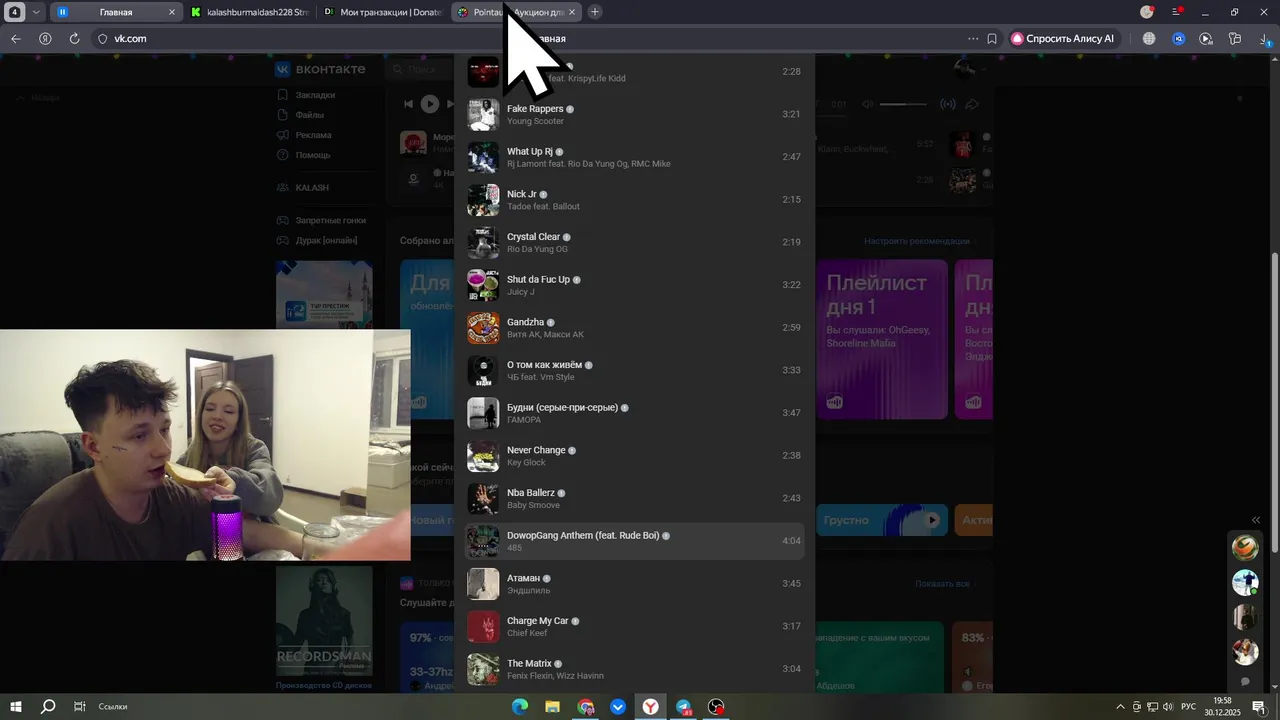Screen dimensions: 1280x720
Task: Select the Never Change track by Key Glock
Action: [x=634, y=456]
